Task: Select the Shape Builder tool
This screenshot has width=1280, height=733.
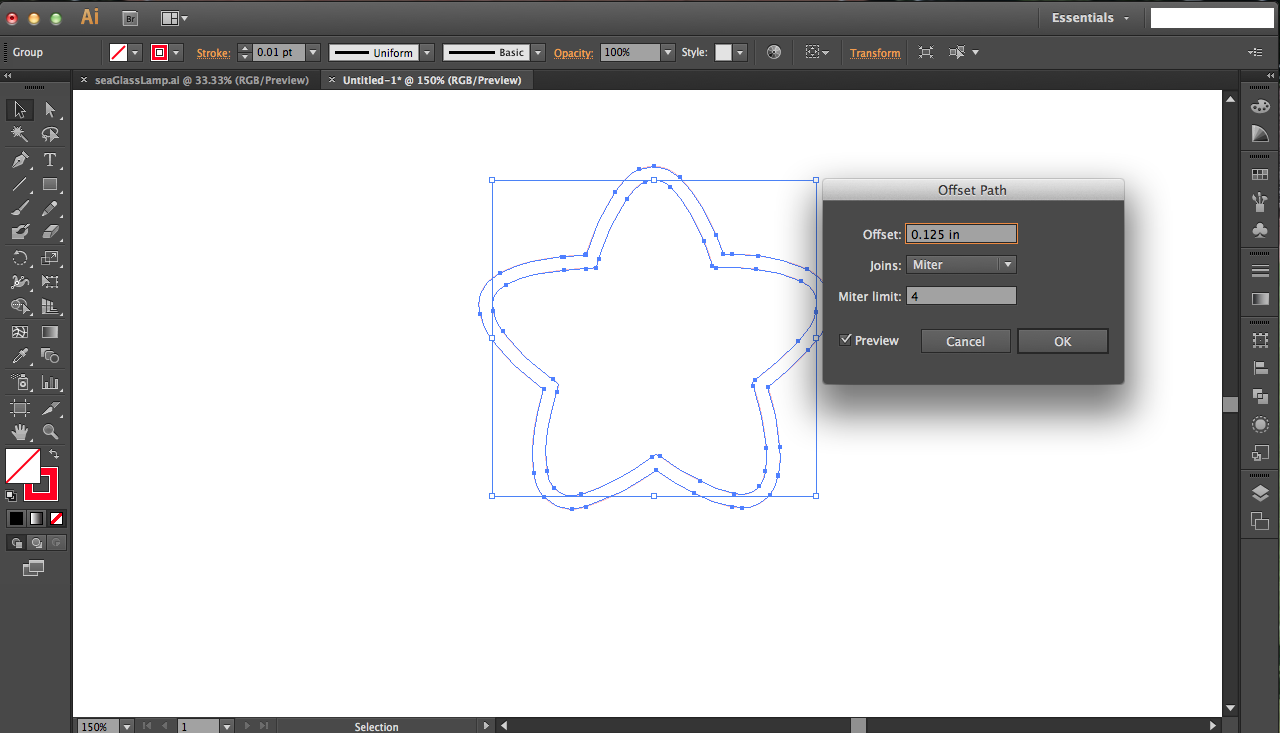Action: (19, 307)
